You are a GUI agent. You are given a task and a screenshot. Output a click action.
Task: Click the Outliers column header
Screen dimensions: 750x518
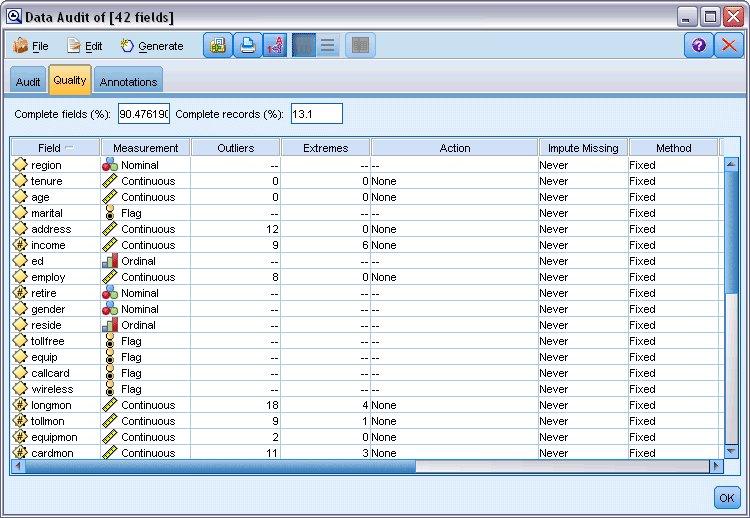click(235, 148)
